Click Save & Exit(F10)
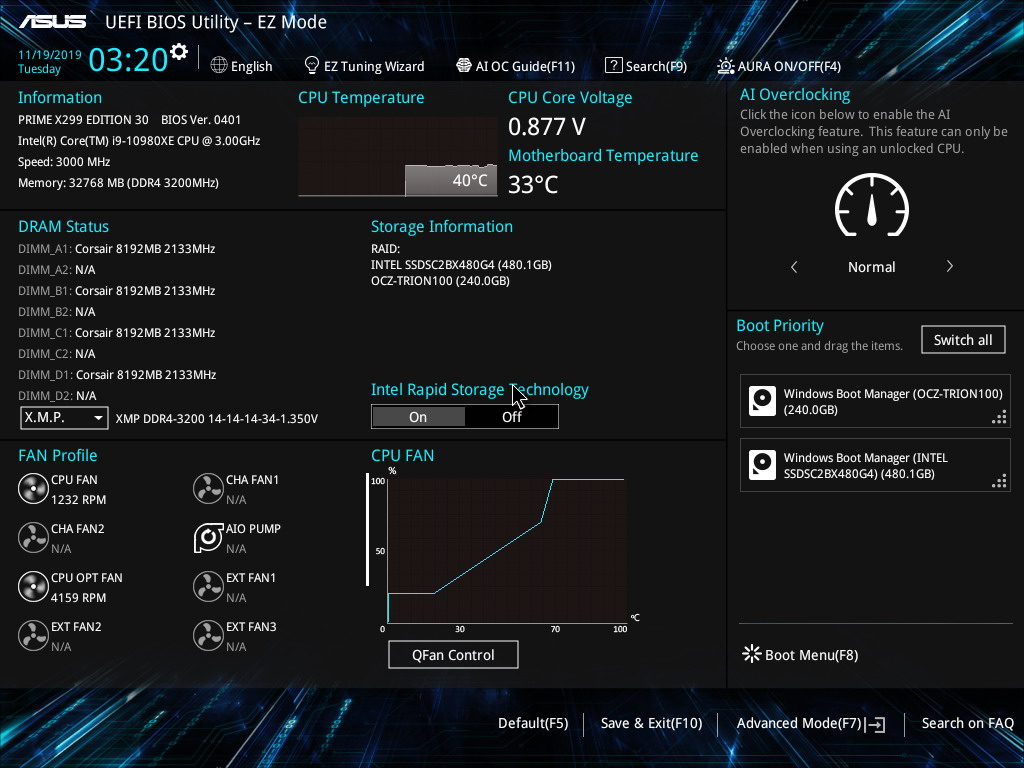Image resolution: width=1024 pixels, height=768 pixels. [x=651, y=724]
